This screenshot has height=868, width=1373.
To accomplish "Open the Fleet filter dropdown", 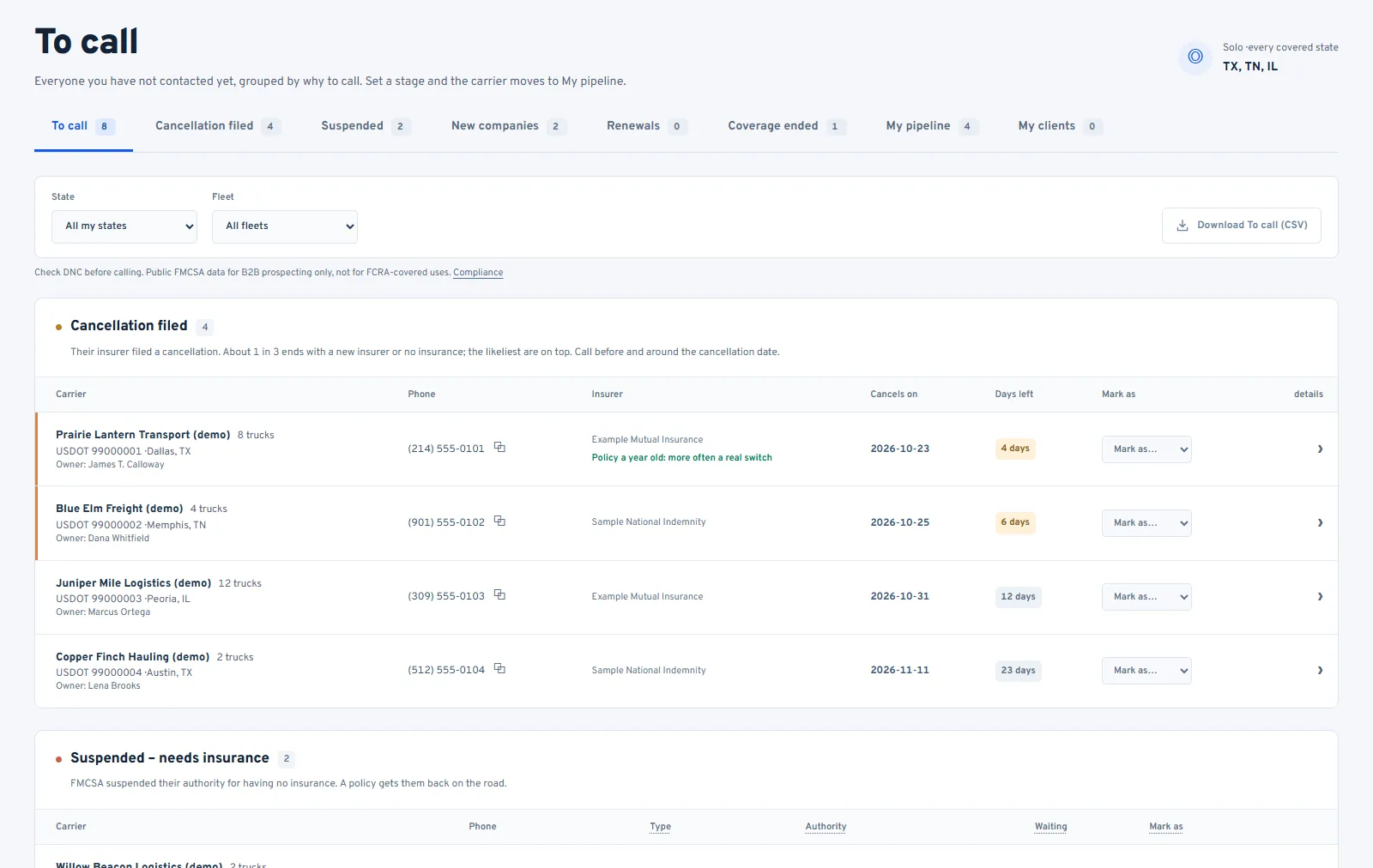I will tap(285, 226).
